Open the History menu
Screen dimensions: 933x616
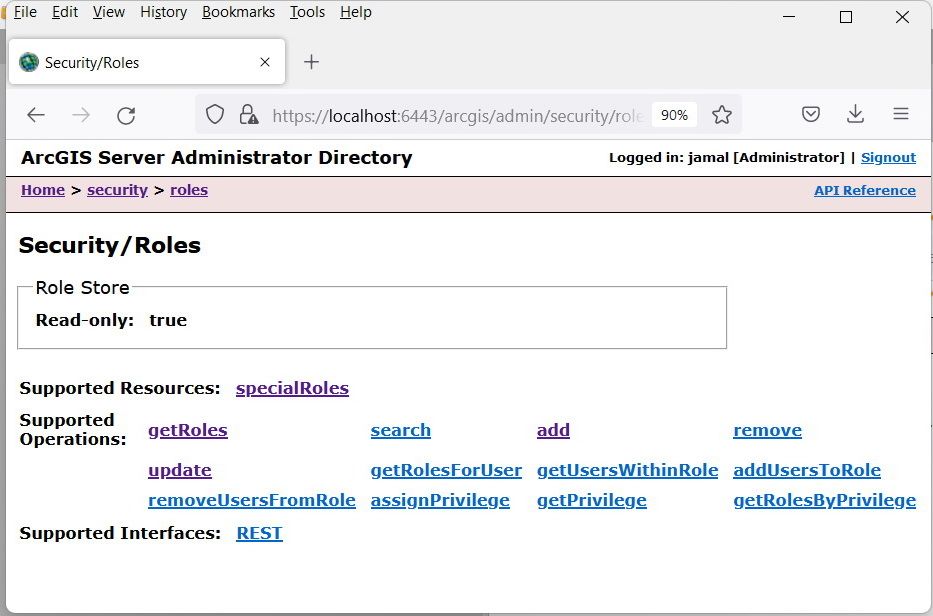tap(163, 12)
